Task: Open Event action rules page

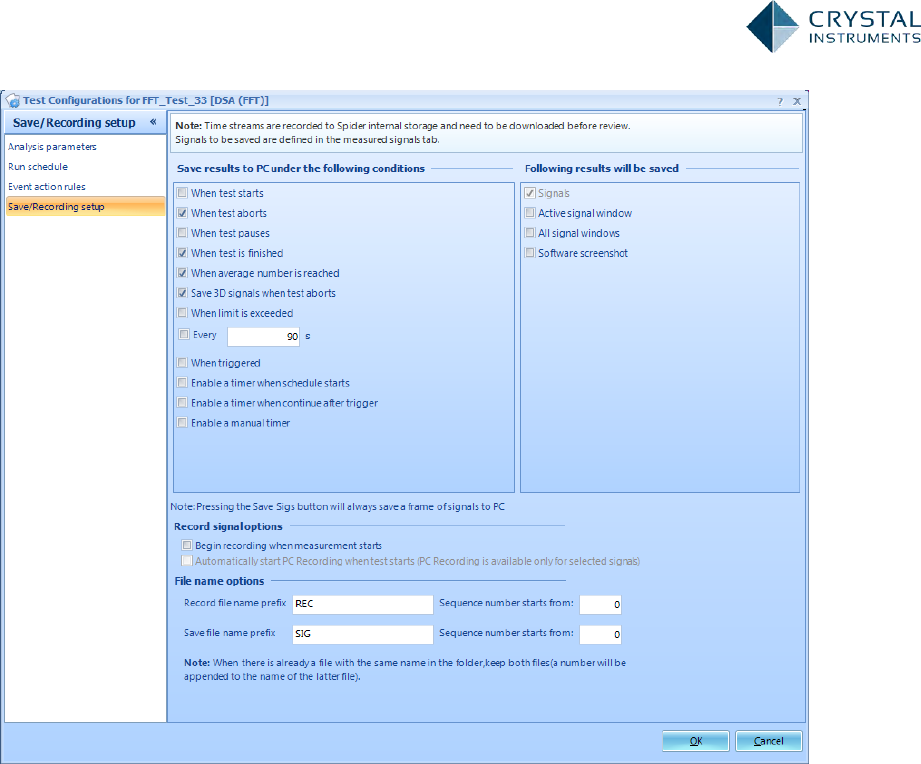Action: pos(47,187)
